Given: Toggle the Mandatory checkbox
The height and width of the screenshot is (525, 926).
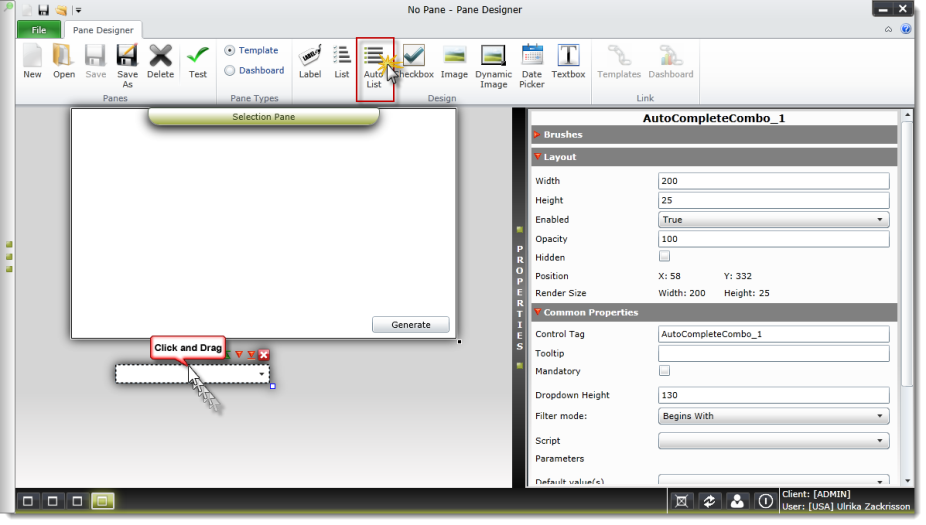Looking at the screenshot, I should [664, 370].
